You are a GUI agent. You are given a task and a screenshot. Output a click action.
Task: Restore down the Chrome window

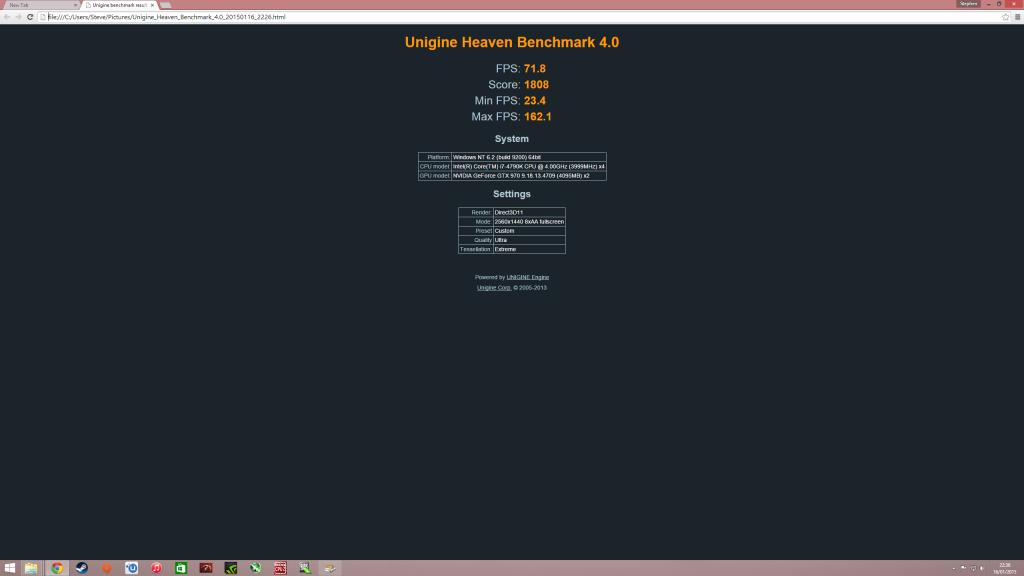point(999,4)
